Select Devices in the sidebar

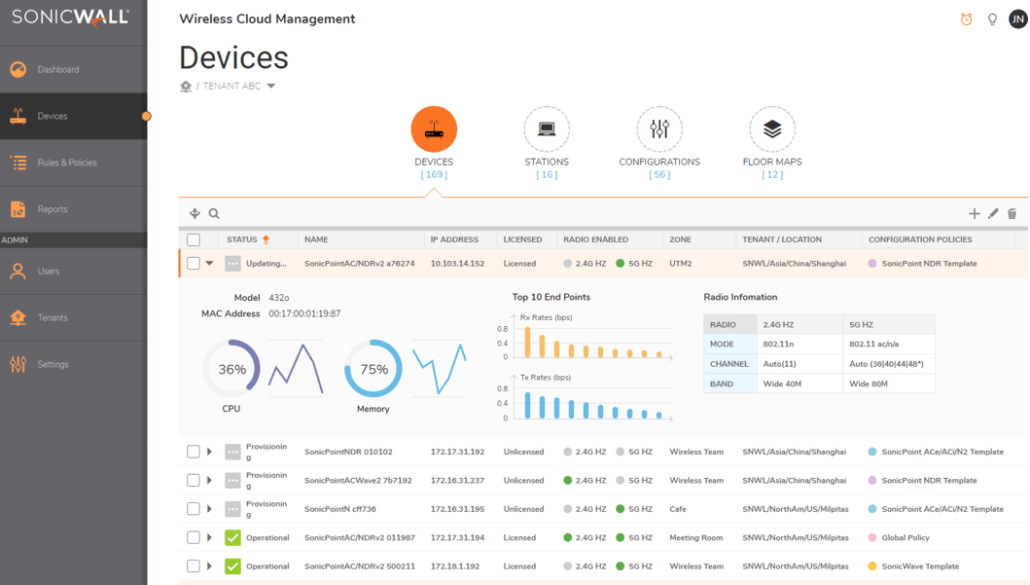tap(73, 116)
